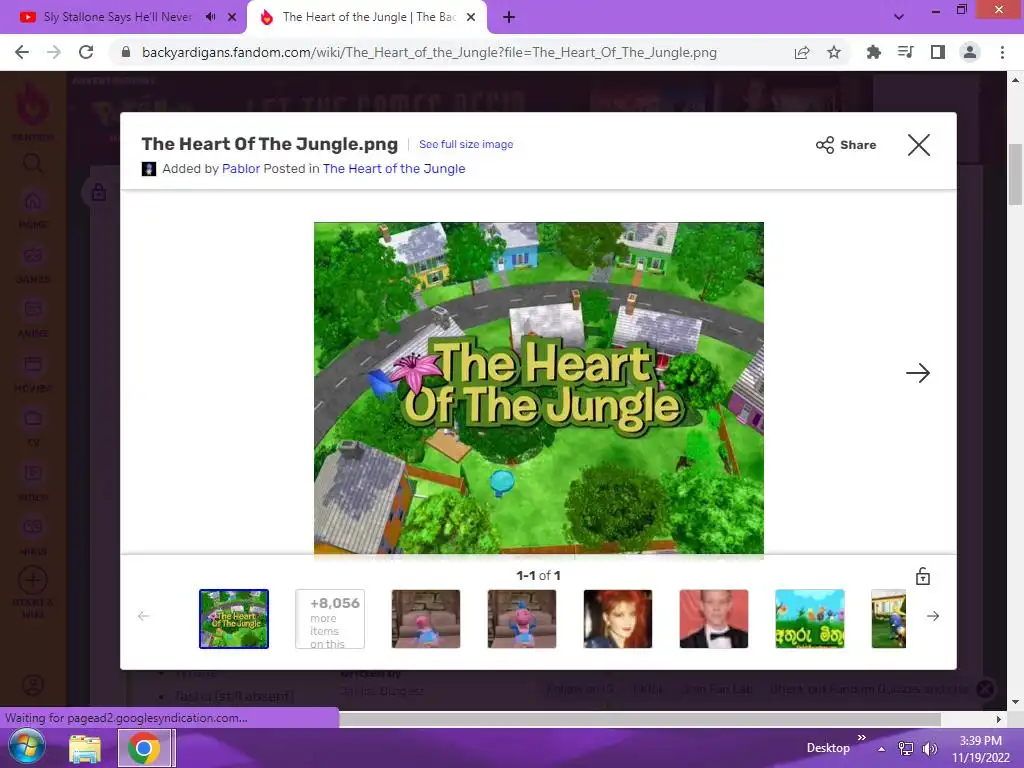This screenshot has width=1024, height=768.
Task: Click the share this page icon
Action: [x=802, y=52]
